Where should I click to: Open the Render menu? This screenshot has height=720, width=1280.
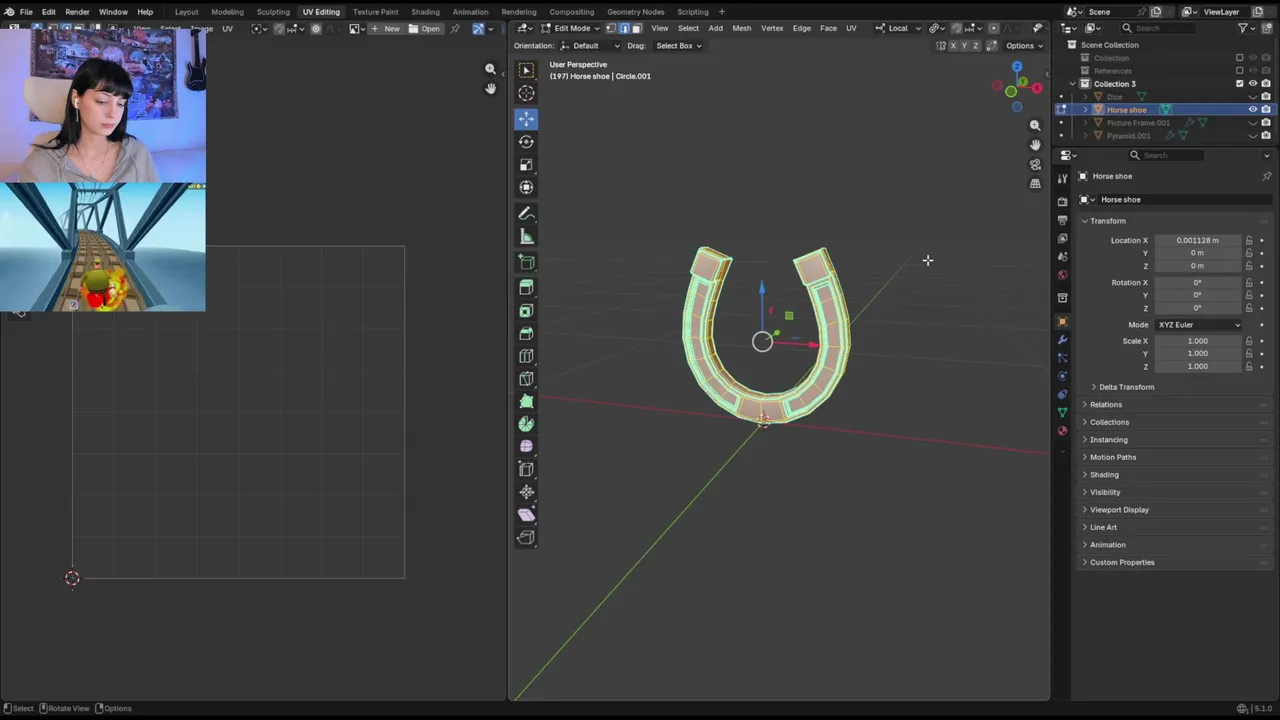77,12
